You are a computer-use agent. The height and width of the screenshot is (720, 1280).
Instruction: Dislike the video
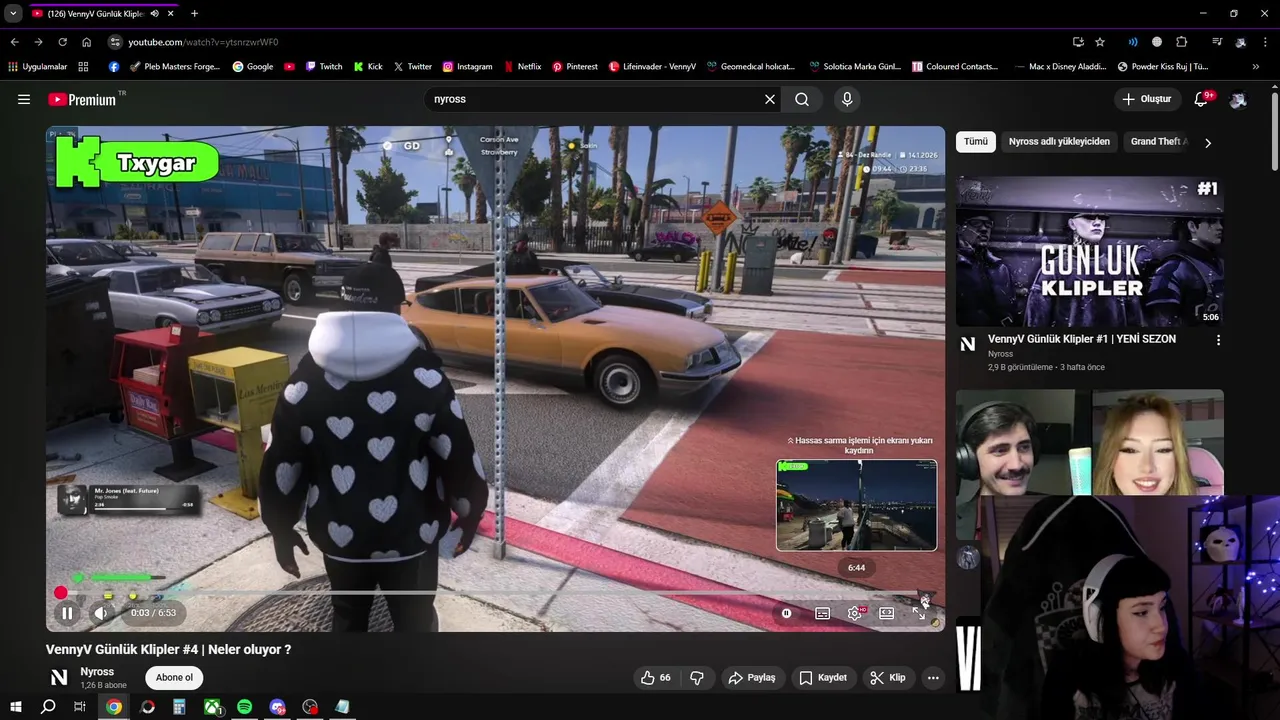(x=697, y=677)
